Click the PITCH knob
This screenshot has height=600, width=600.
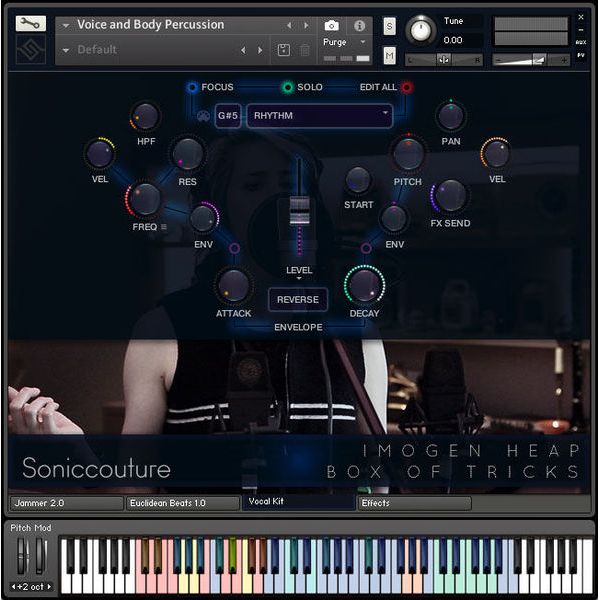(408, 154)
